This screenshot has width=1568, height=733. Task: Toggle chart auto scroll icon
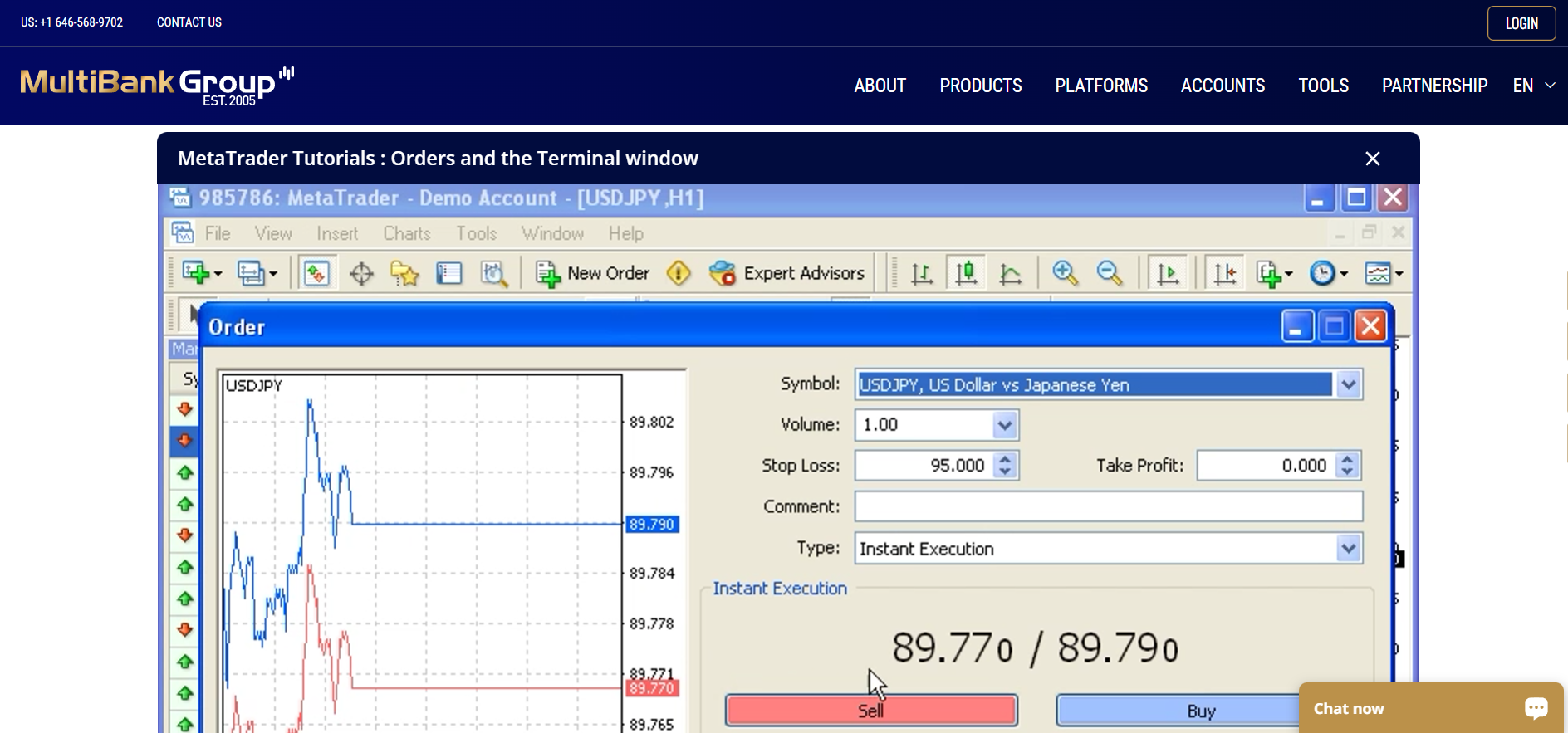1168,273
